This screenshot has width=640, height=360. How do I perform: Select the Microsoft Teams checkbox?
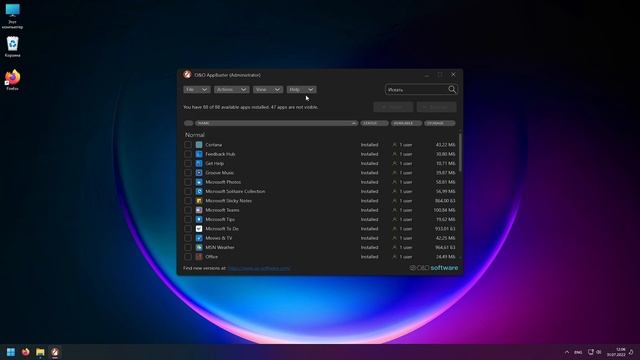click(188, 210)
